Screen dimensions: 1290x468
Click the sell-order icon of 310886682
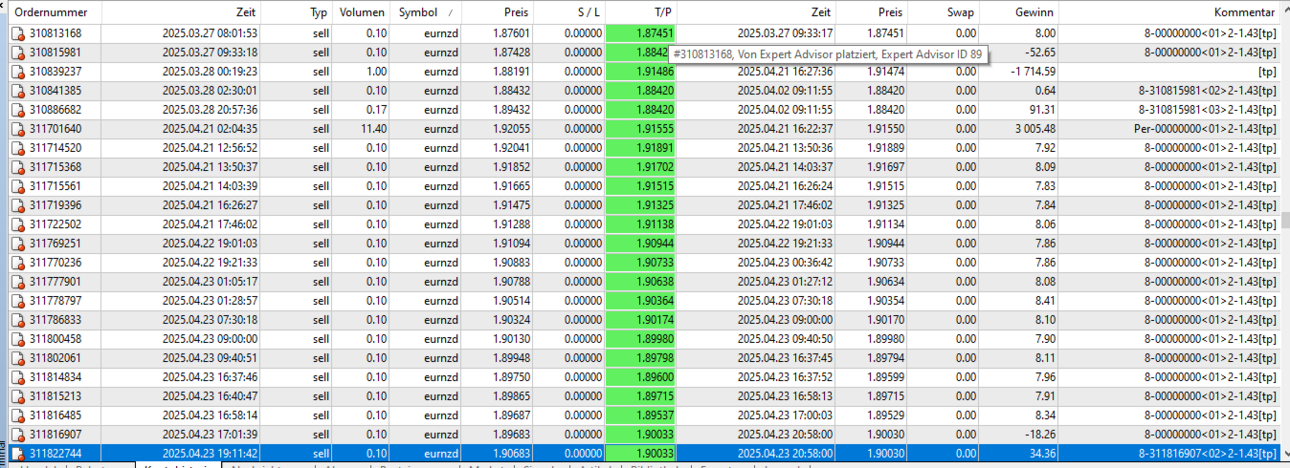(18, 110)
